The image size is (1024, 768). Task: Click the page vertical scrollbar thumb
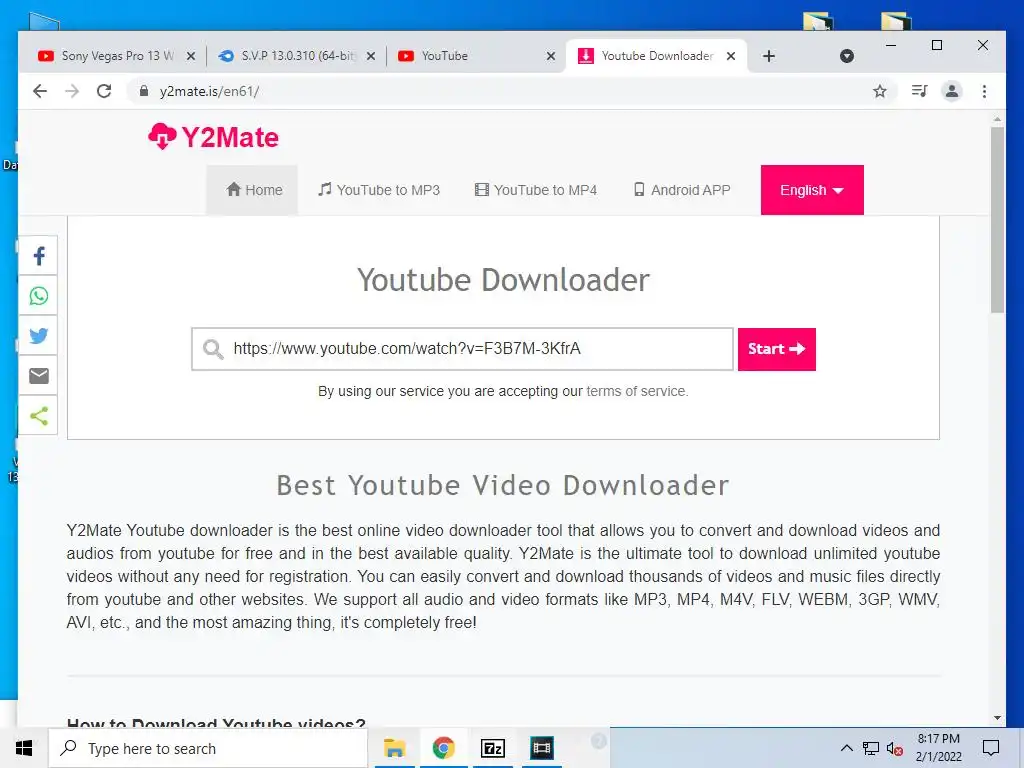point(997,220)
